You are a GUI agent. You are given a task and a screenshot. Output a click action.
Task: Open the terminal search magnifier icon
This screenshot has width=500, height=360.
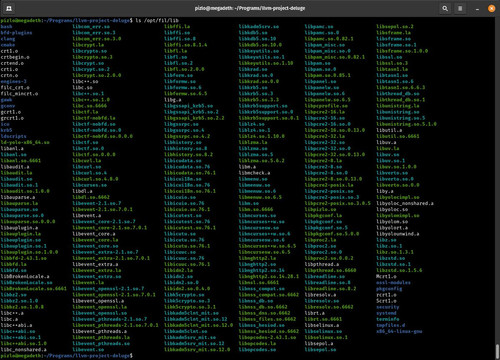pyautogui.click(x=445, y=8)
